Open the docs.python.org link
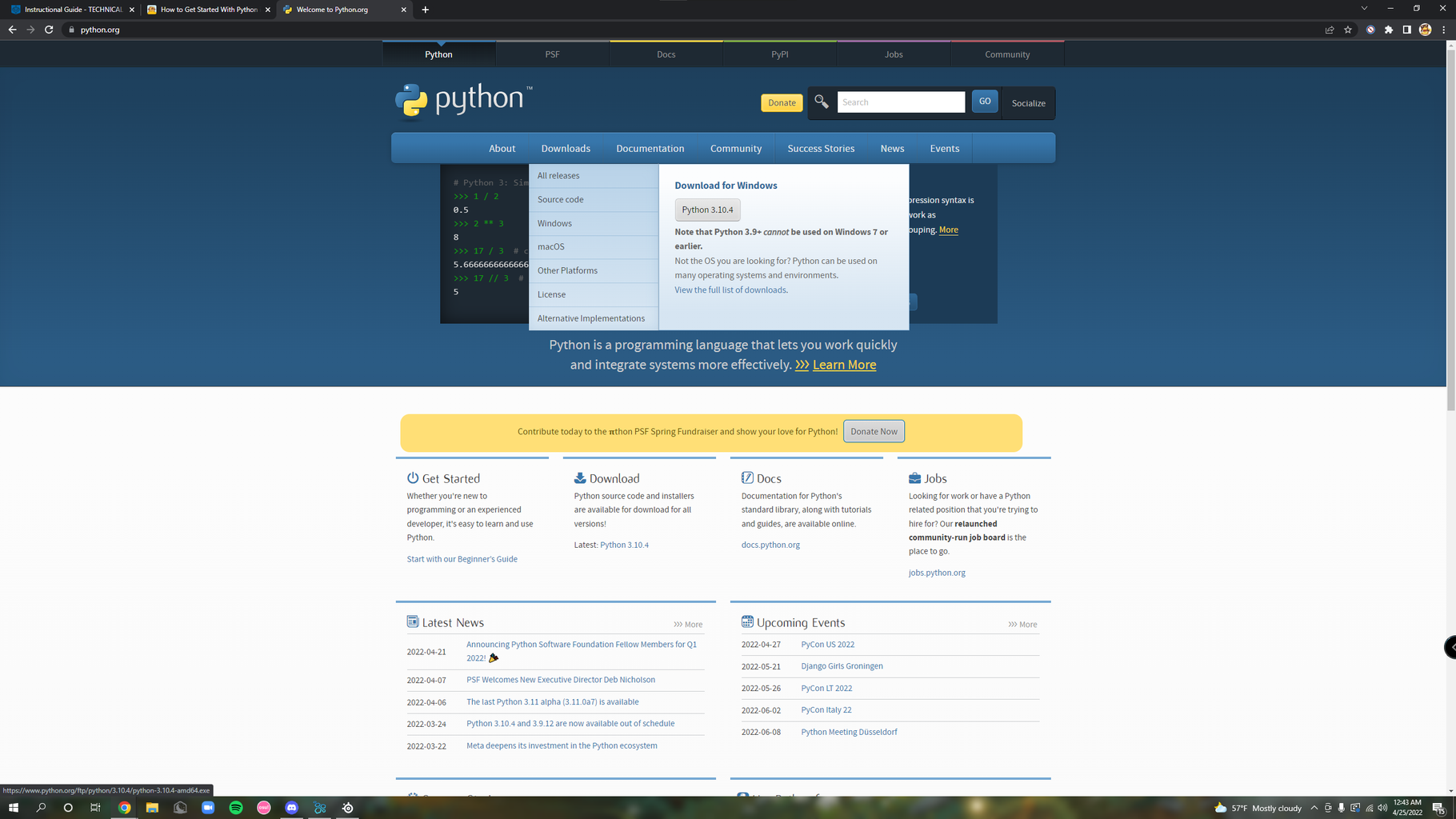 tap(770, 545)
